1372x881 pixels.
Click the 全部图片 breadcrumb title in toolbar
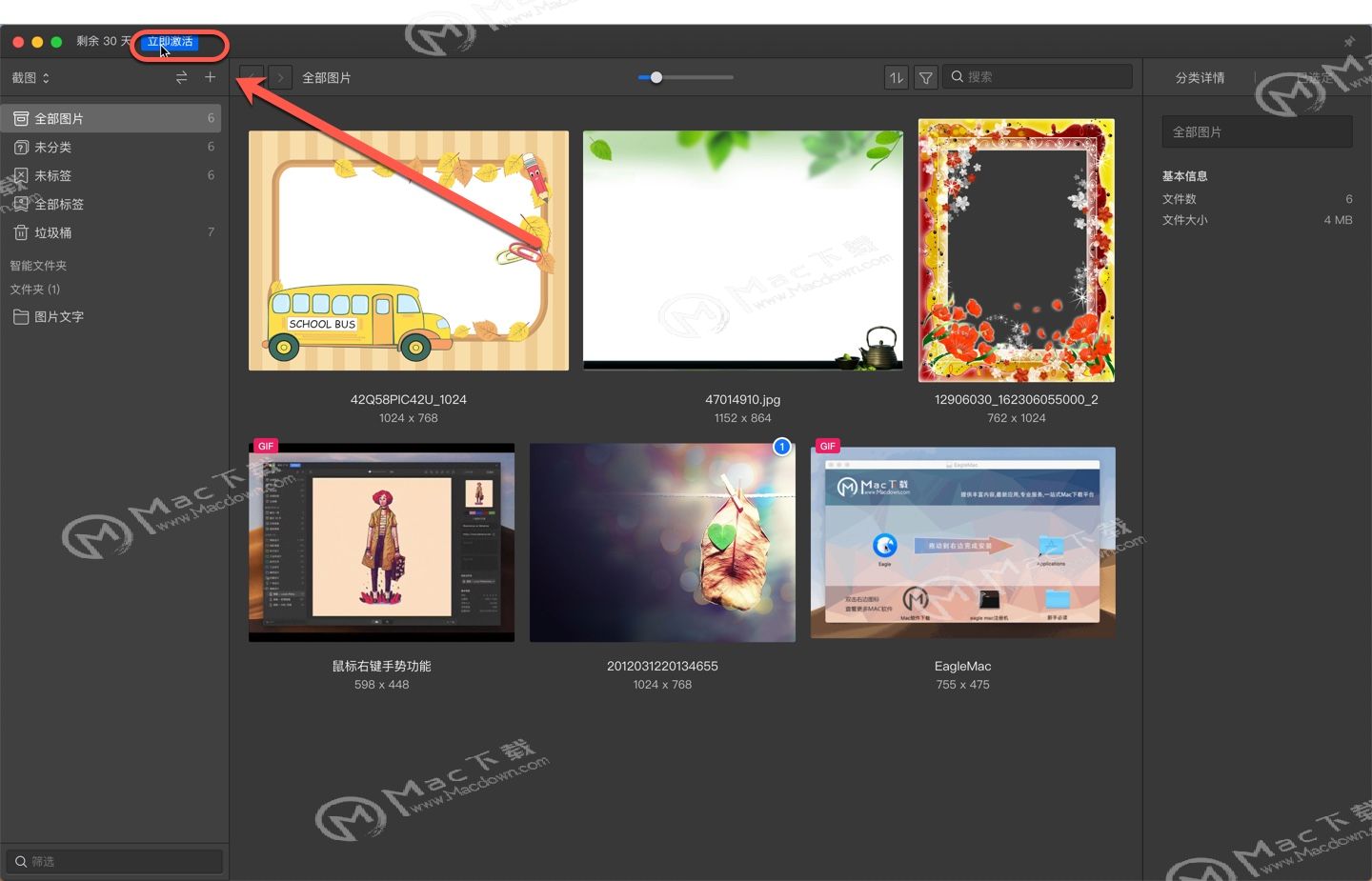pyautogui.click(x=327, y=78)
